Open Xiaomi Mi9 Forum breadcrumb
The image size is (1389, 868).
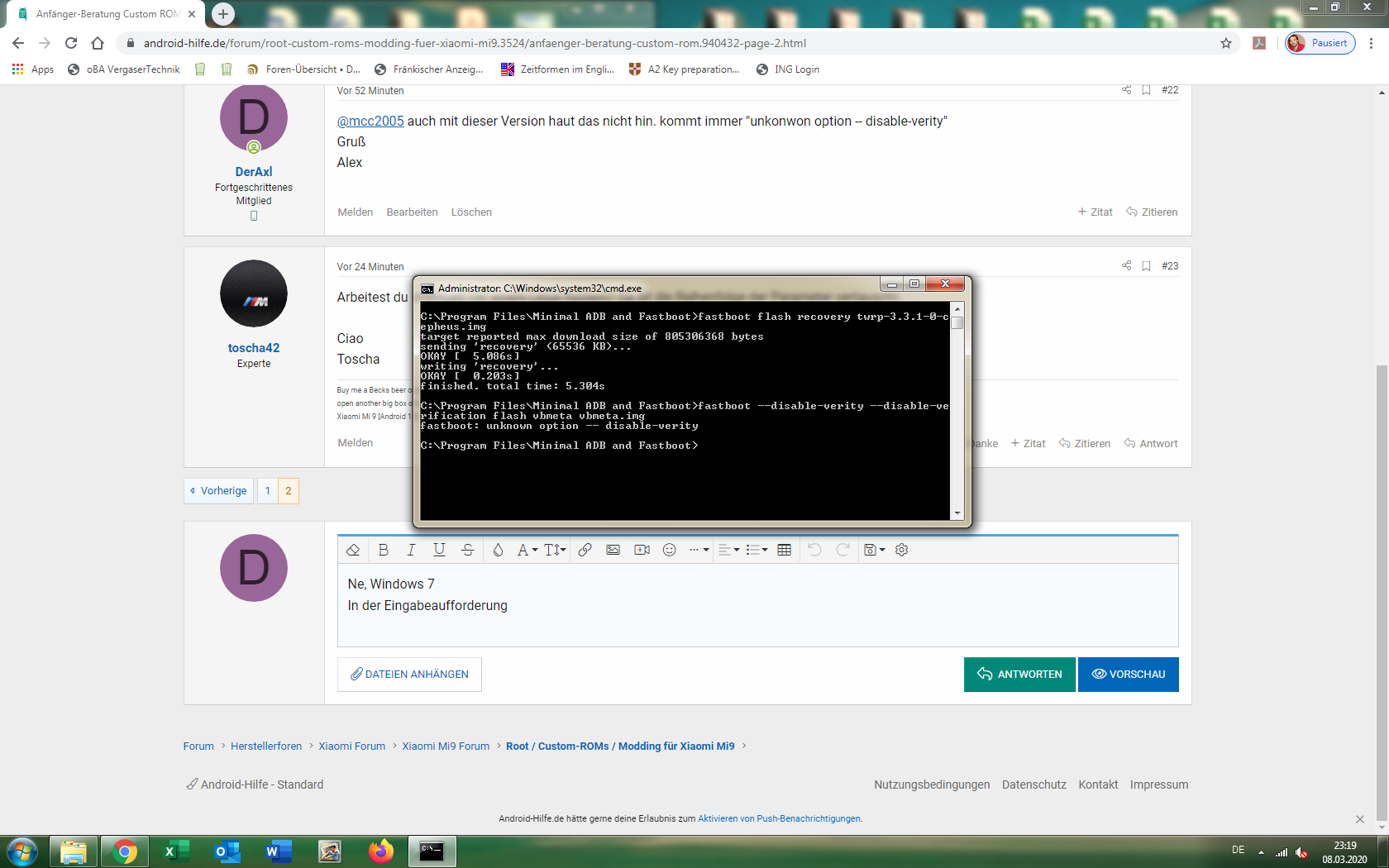pyautogui.click(x=446, y=746)
